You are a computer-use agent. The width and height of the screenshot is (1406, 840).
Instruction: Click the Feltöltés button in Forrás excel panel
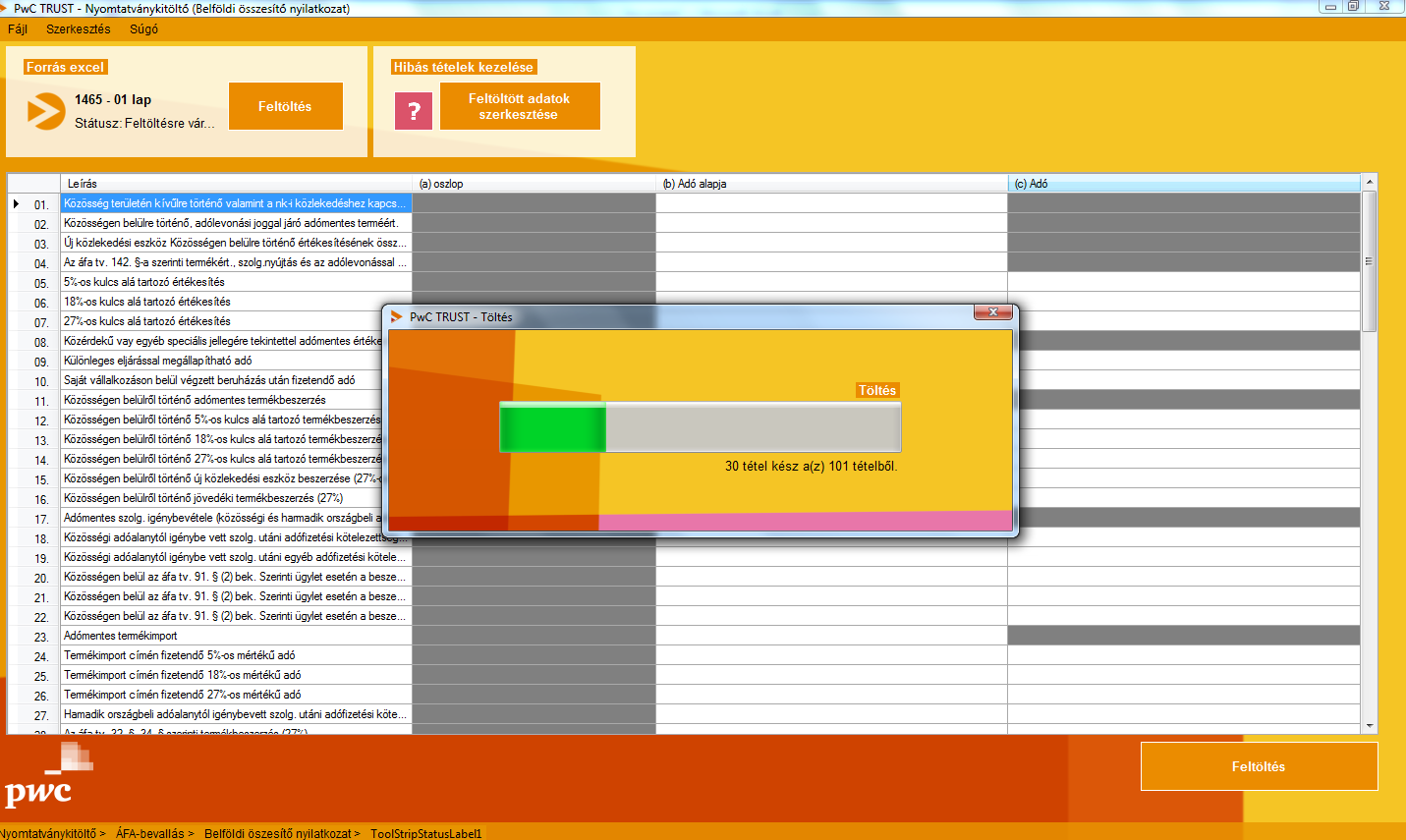[x=285, y=106]
